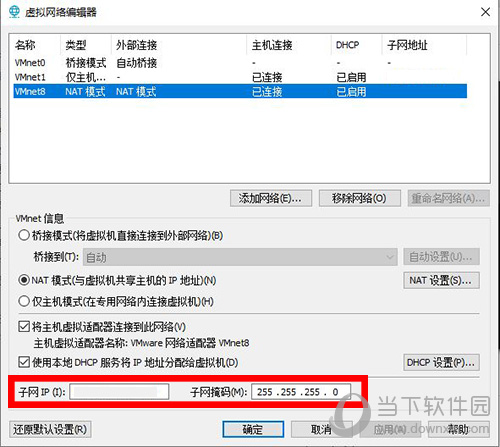Viewport: 500px width, 447px height.
Task: Click the 桥接模式 type cell for VMnet0
Action: [x=86, y=63]
